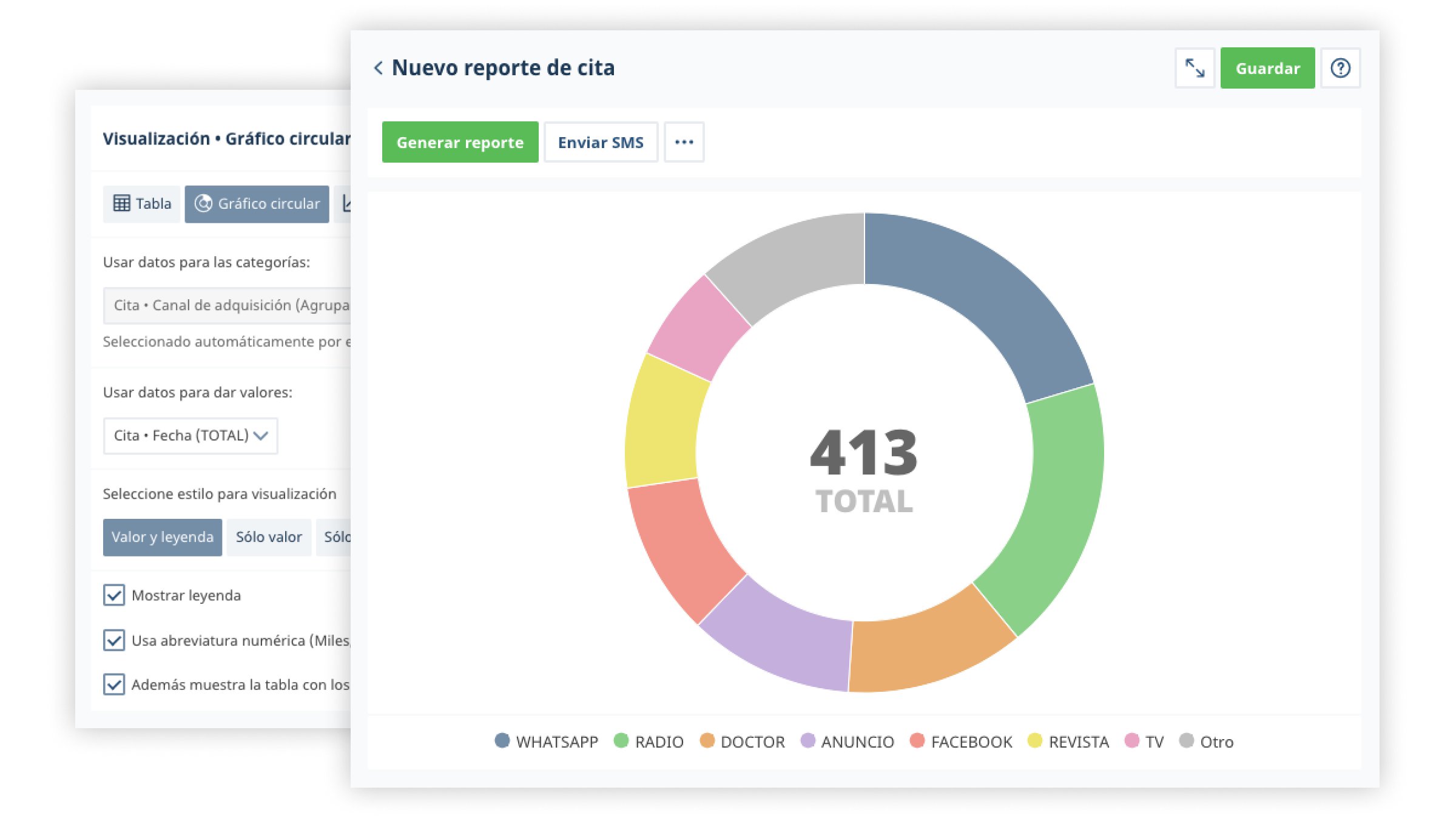The height and width of the screenshot is (818, 1456).
Task: Click the Guardar button
Action: 1267,68
